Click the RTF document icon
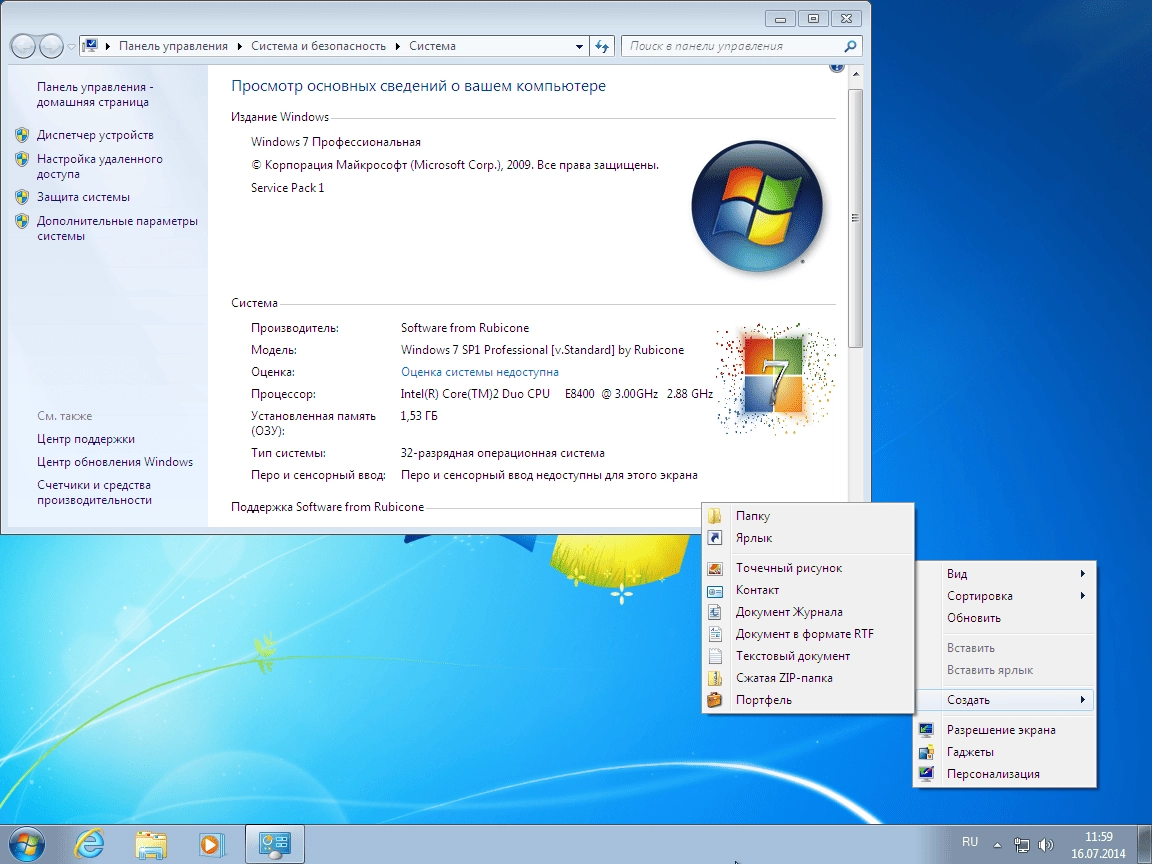This screenshot has height=864, width=1152. pyautogui.click(x=715, y=634)
